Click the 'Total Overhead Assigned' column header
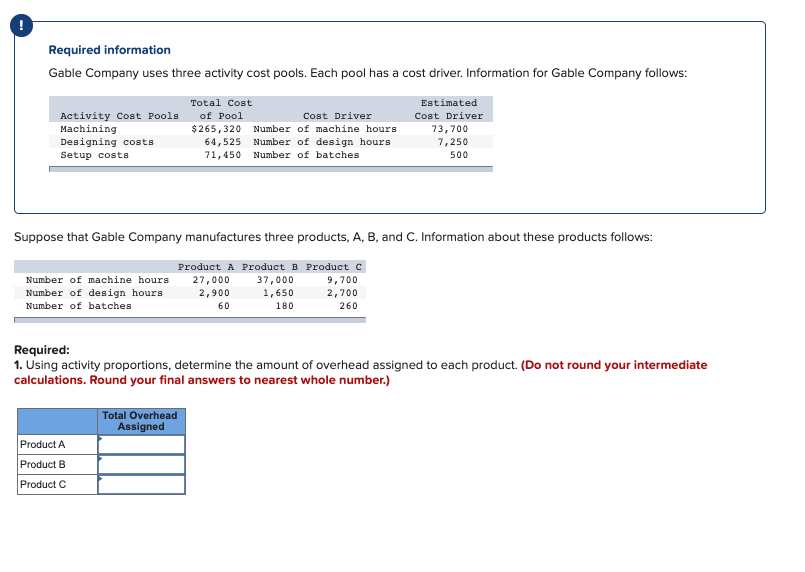Viewport: 805px width, 572px height. [x=140, y=421]
